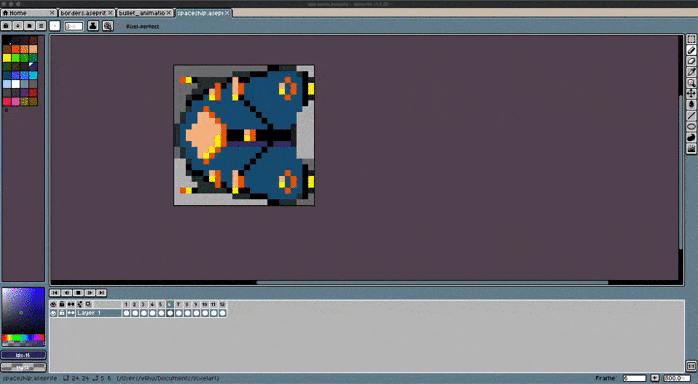Pick the pink palette swatch

[16, 101]
